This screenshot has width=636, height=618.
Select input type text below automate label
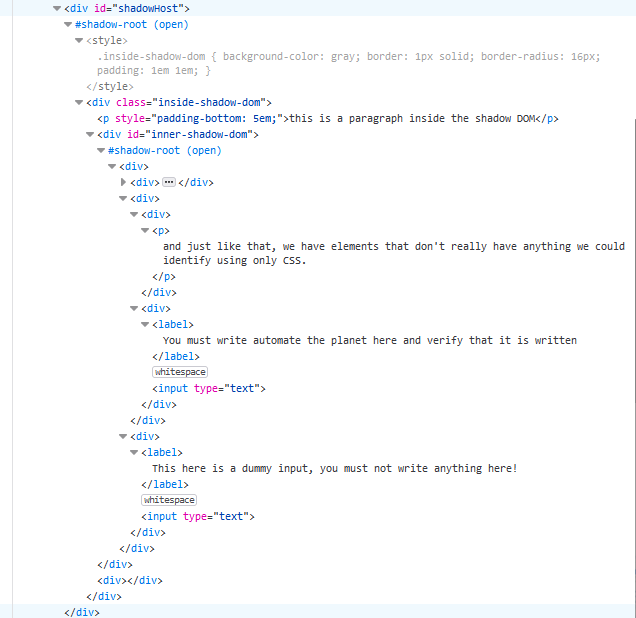tap(209, 388)
